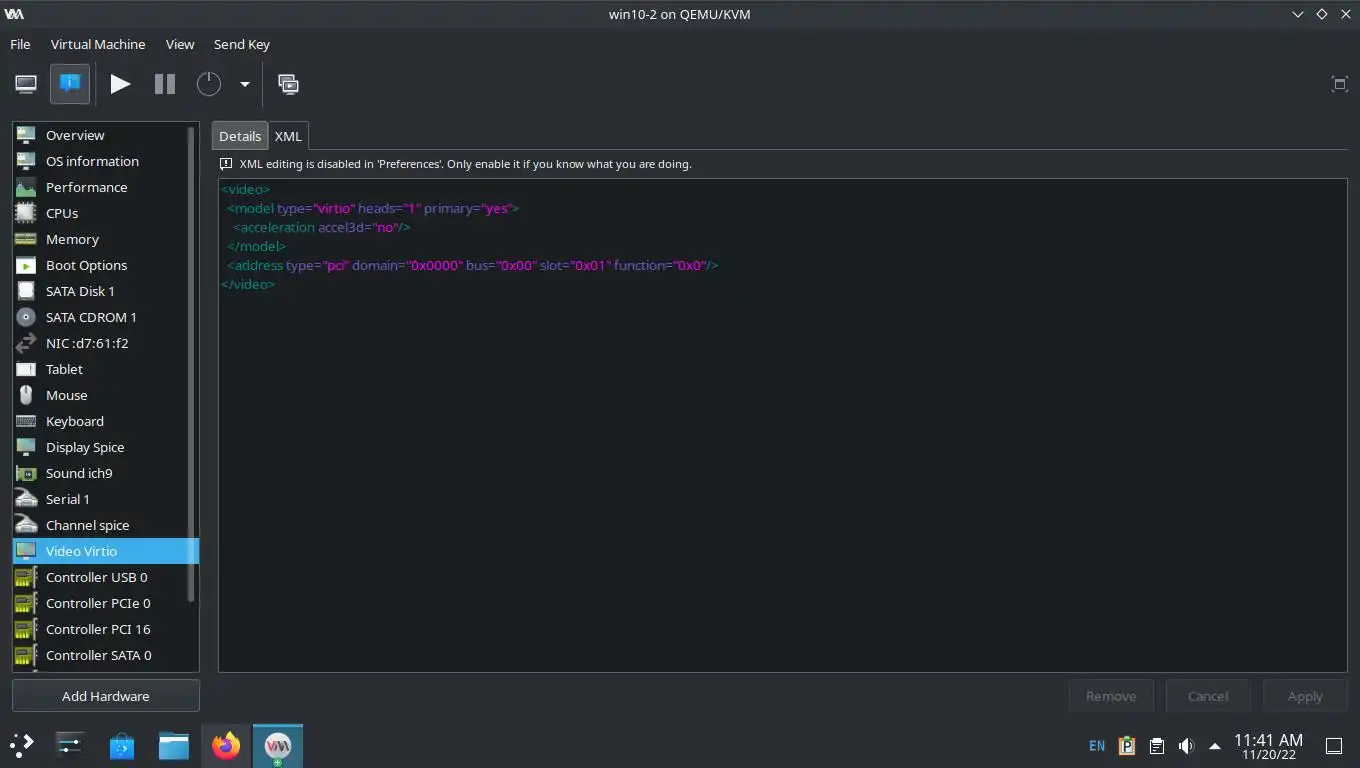Switch to the Details tab
The image size is (1360, 768).
[x=240, y=136]
